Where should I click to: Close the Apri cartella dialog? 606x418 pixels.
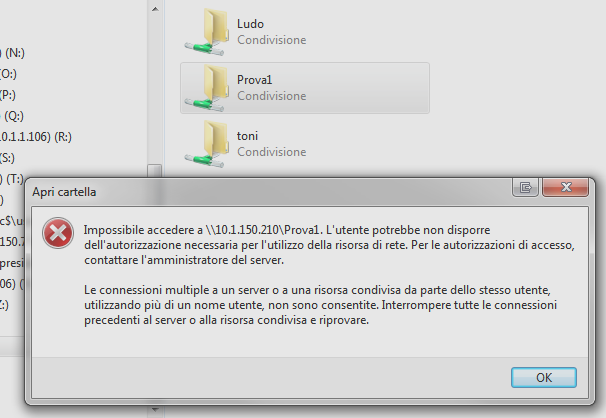[x=566, y=187]
